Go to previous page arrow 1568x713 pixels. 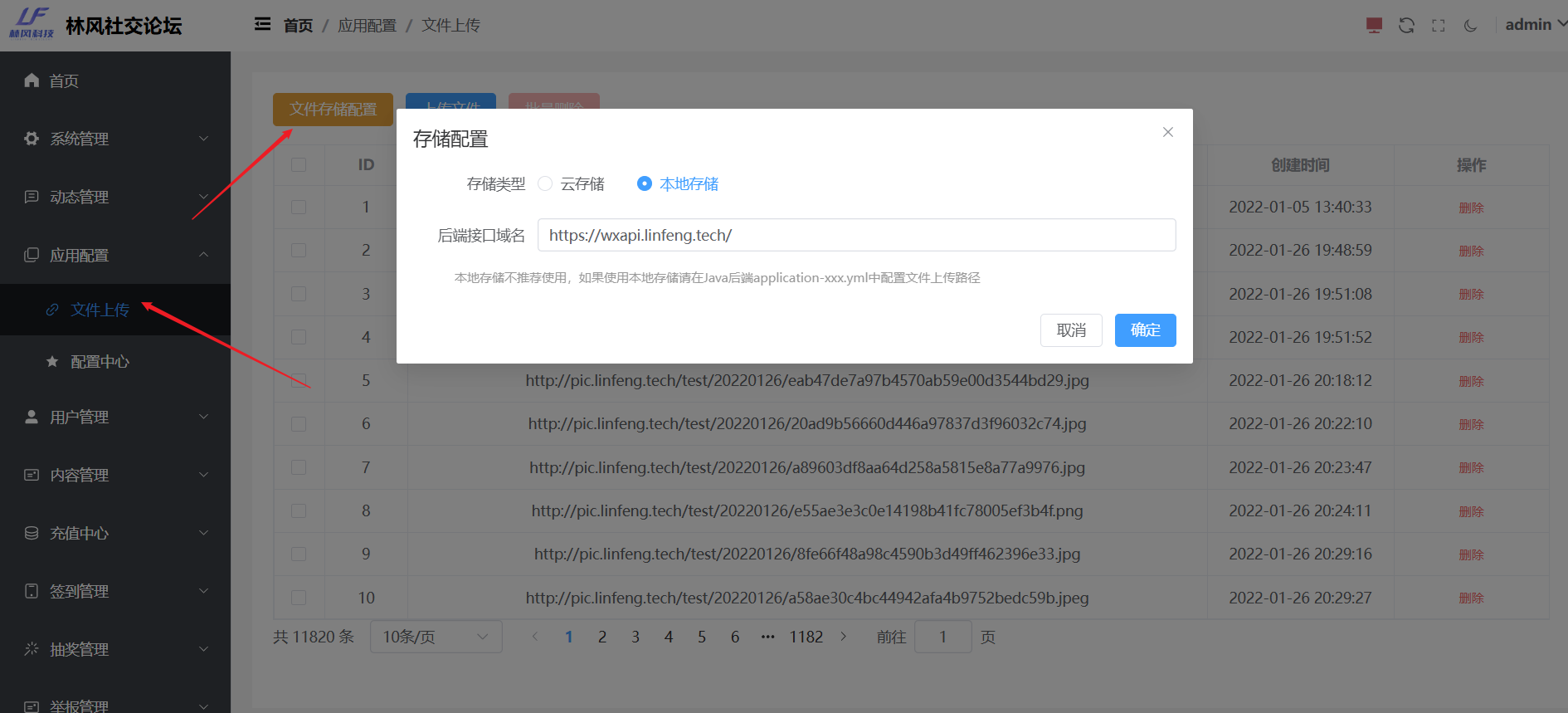click(x=535, y=637)
